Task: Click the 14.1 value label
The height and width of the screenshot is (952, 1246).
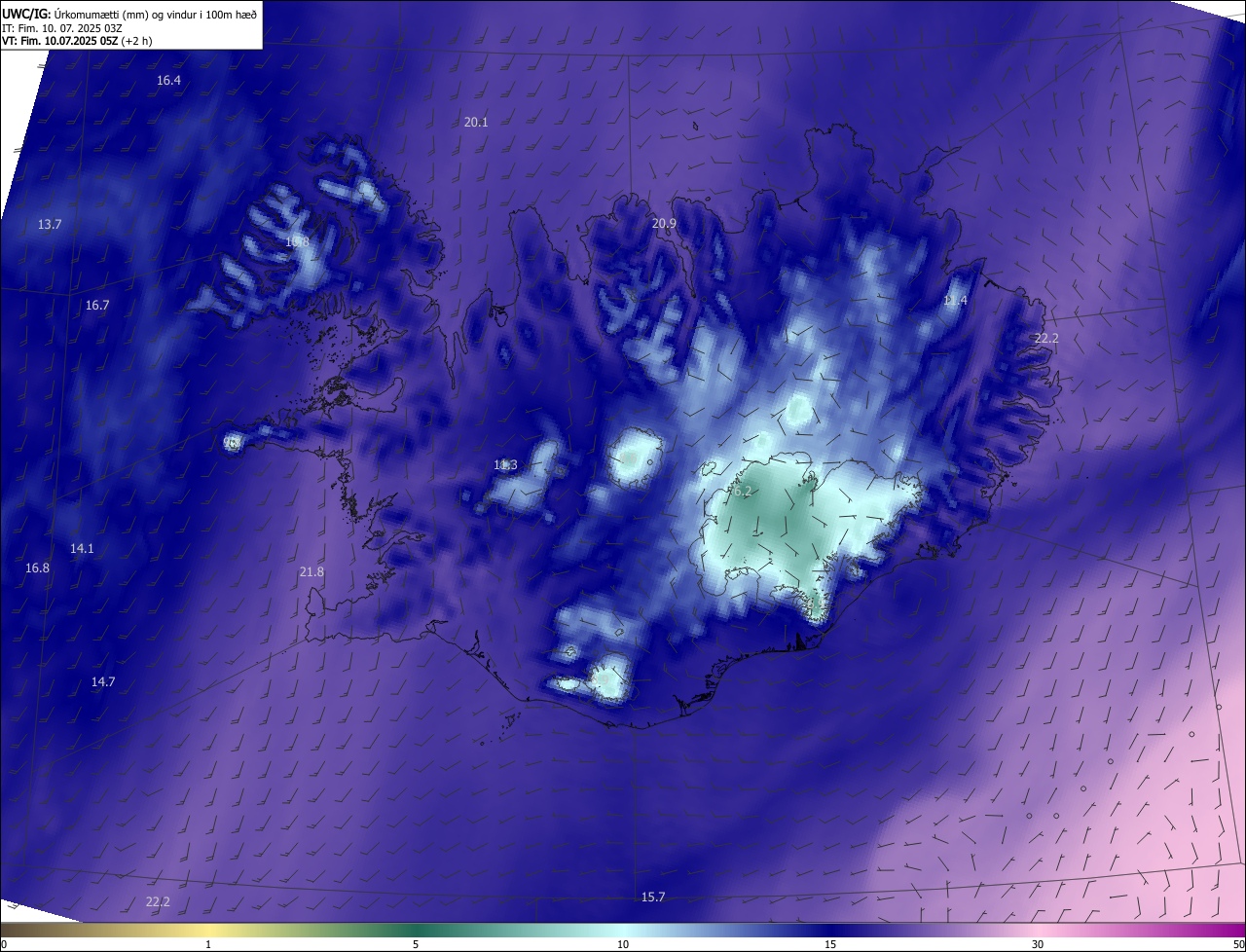Action: pos(82,548)
